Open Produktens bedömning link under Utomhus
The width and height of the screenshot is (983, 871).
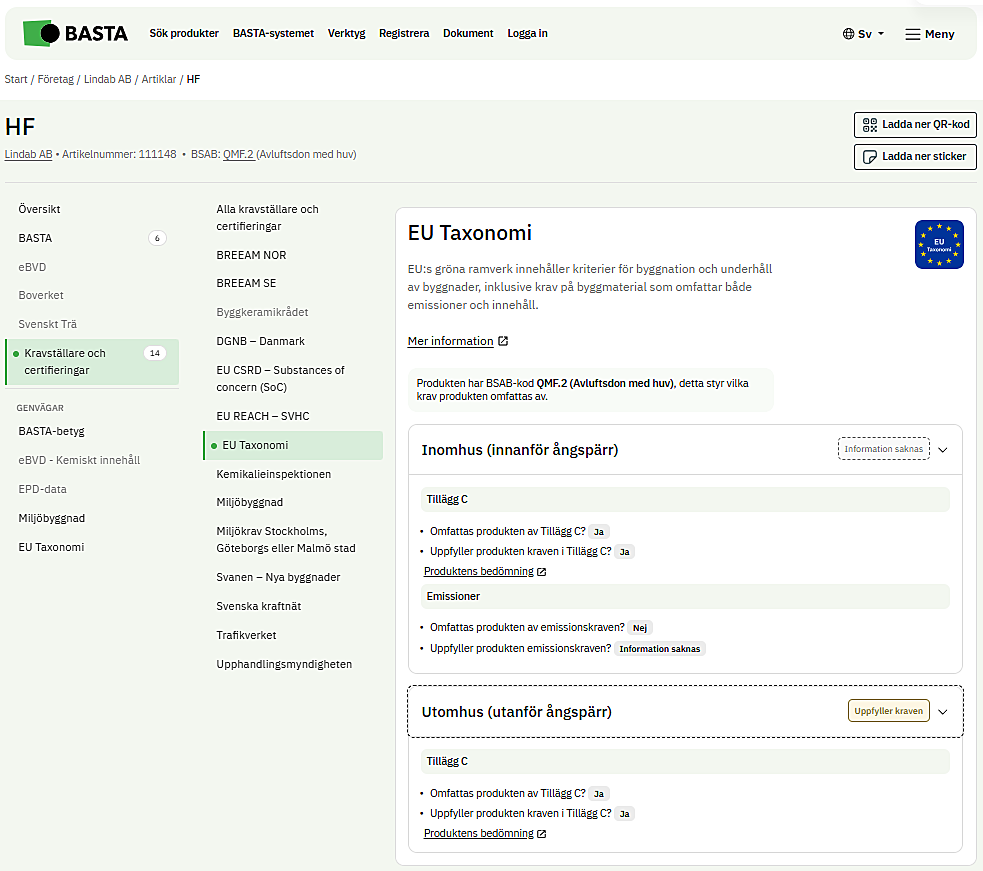pyautogui.click(x=478, y=834)
